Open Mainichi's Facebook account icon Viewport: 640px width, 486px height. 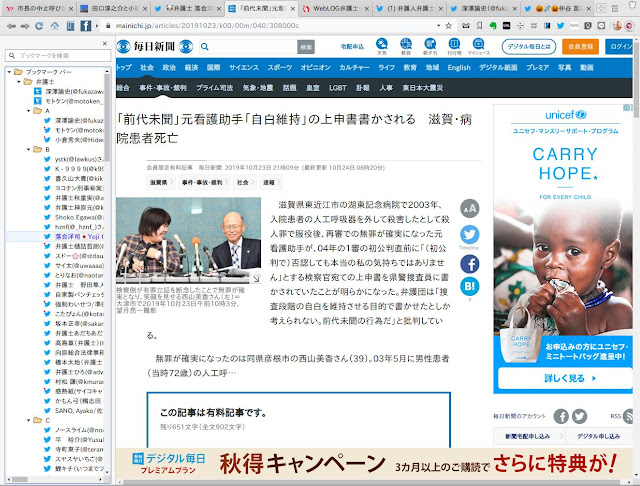click(561, 416)
